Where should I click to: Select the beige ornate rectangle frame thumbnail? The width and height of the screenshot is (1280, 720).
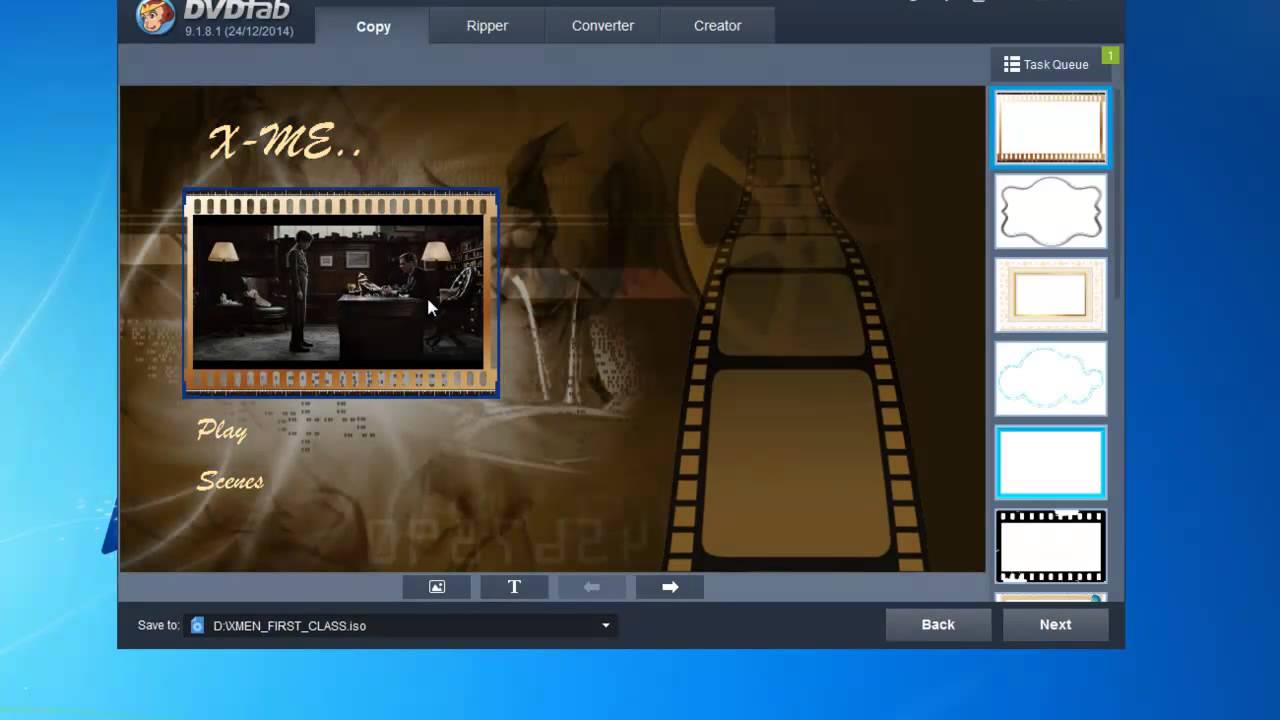click(x=1051, y=295)
